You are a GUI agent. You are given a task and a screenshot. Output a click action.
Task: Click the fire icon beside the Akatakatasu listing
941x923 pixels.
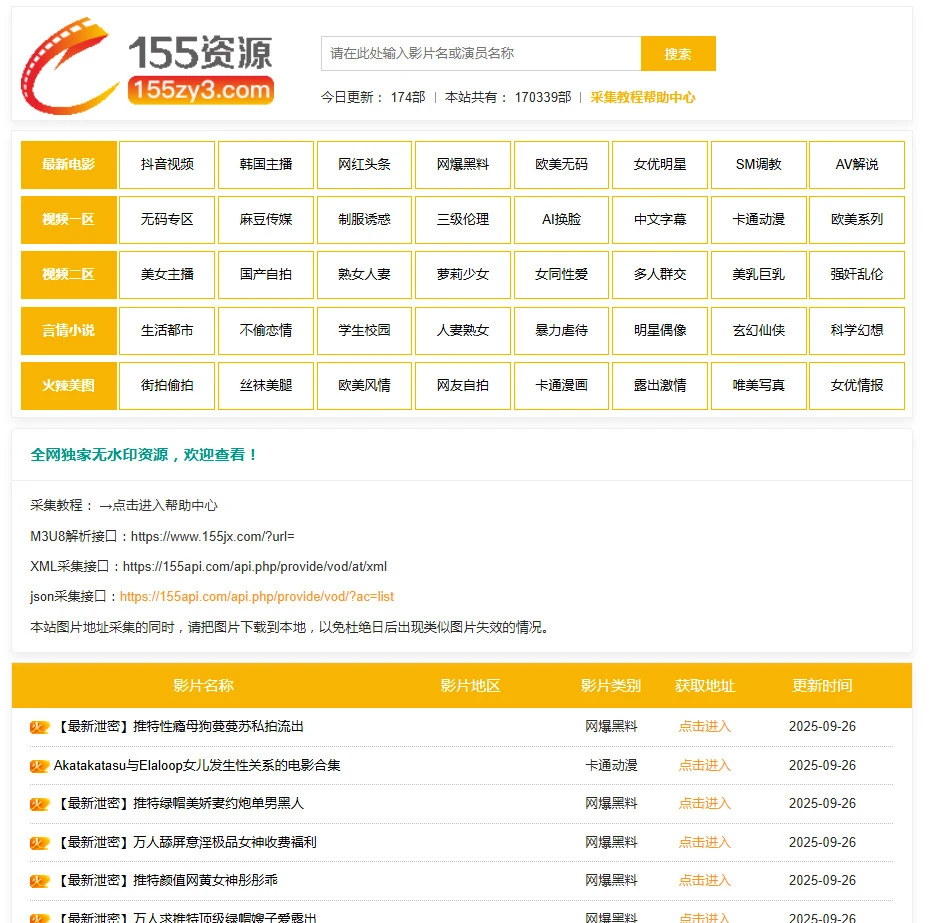(38, 765)
